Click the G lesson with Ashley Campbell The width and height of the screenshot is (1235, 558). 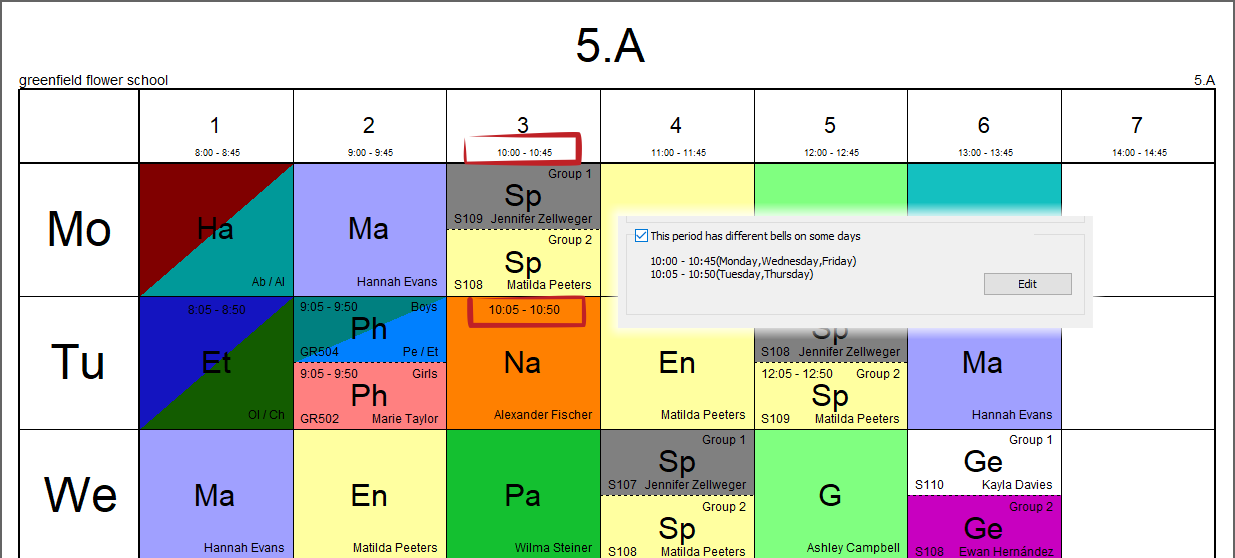point(830,496)
